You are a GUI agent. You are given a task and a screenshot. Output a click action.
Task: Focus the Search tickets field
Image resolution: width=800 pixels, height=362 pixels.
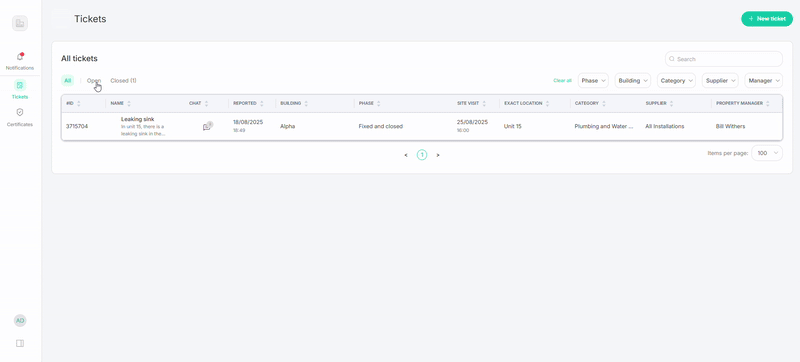[x=723, y=59]
